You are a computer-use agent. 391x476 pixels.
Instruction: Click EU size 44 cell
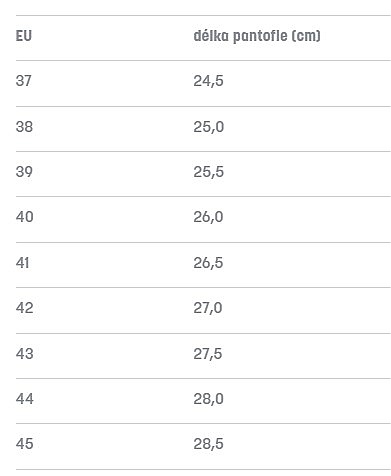(25, 399)
